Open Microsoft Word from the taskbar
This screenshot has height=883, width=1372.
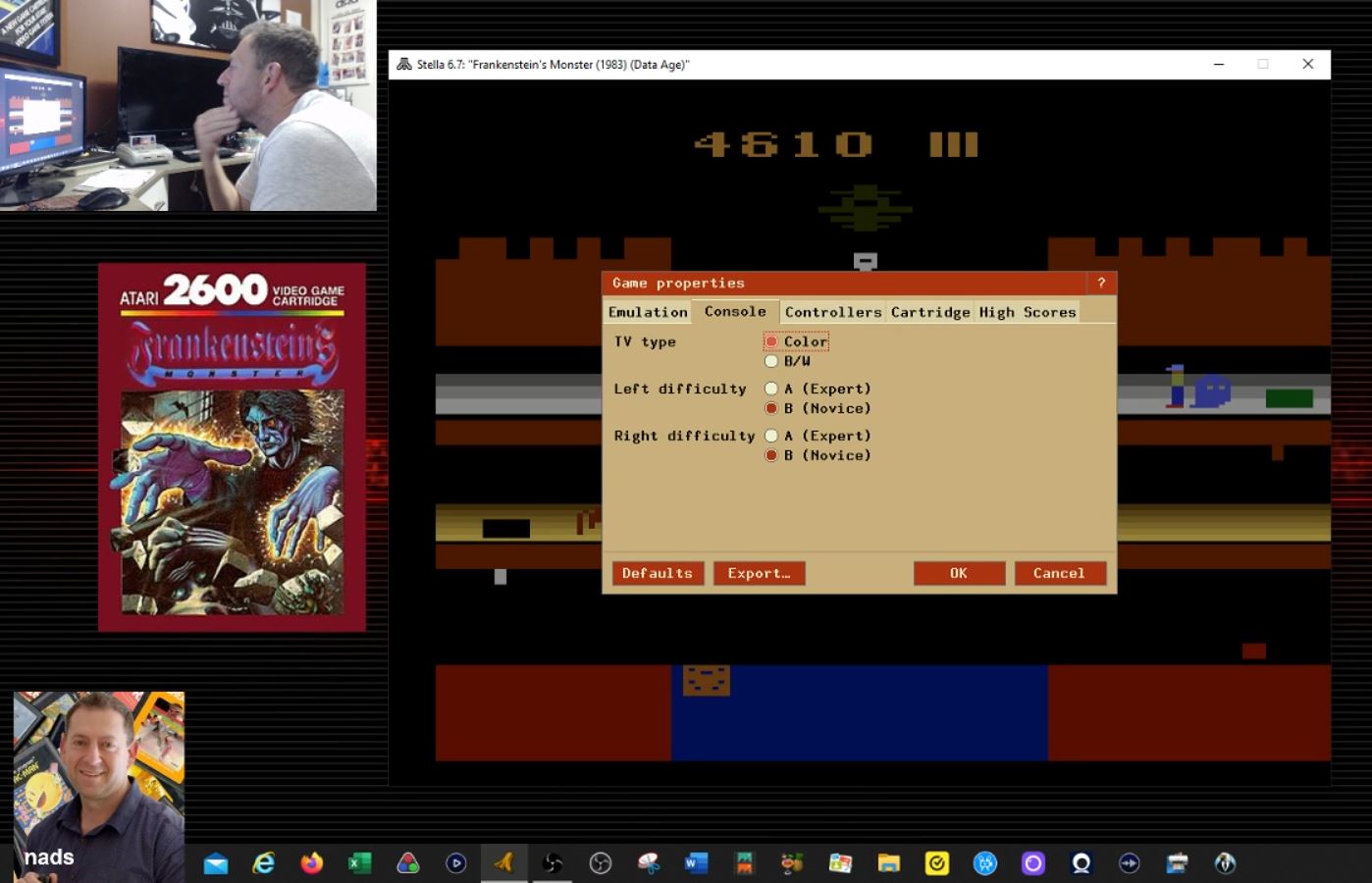(x=696, y=863)
